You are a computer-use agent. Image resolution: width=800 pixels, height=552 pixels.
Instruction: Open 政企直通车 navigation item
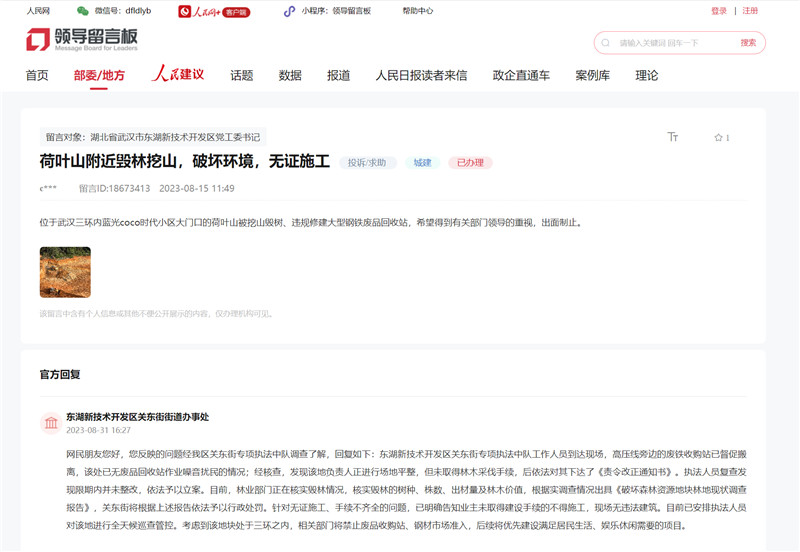[x=521, y=76]
